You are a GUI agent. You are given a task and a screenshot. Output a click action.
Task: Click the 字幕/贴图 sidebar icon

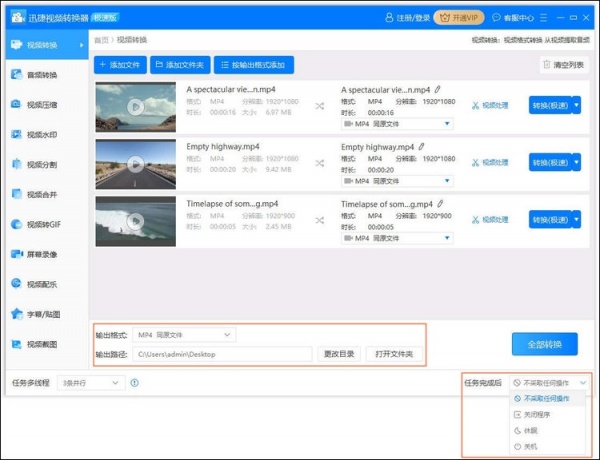click(16, 314)
